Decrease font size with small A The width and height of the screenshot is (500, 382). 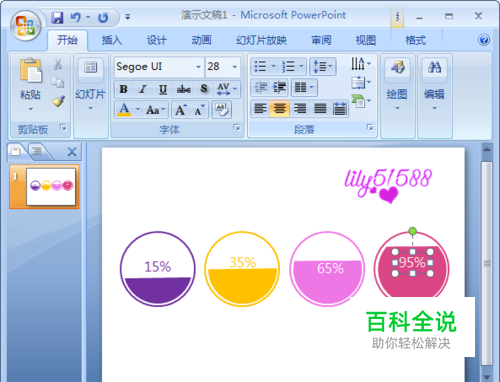click(199, 110)
